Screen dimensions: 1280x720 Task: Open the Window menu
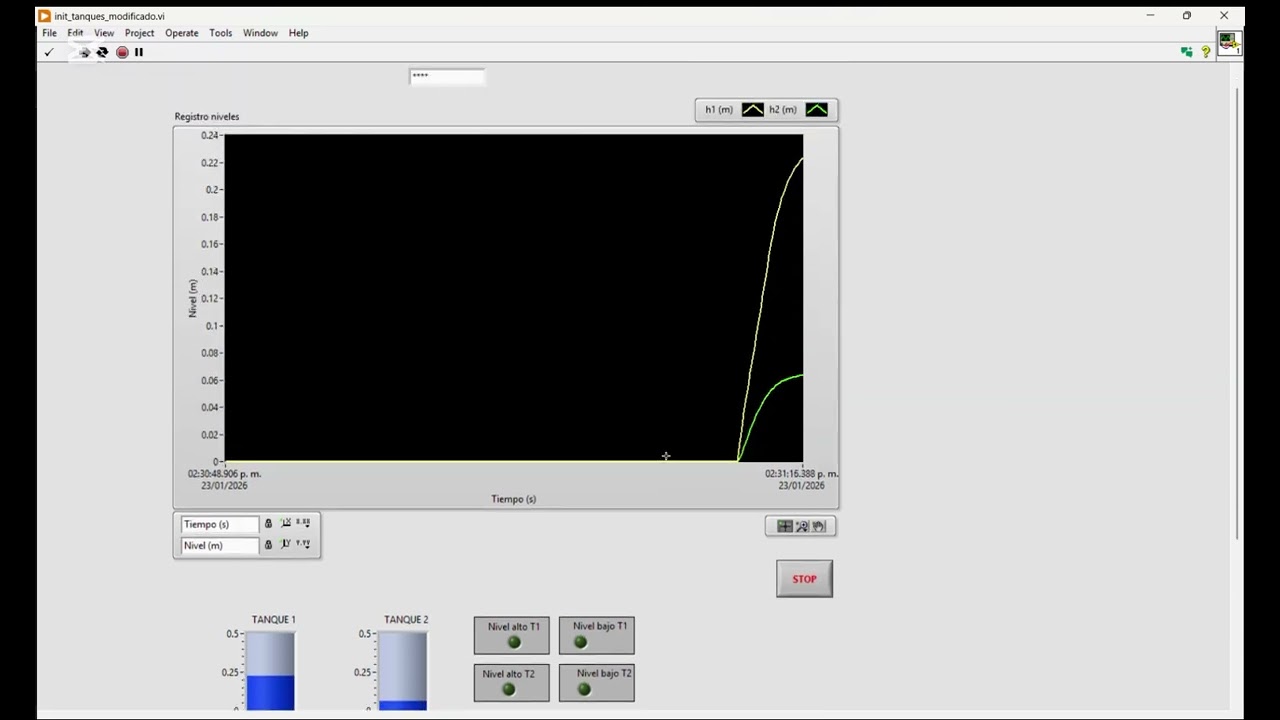(260, 33)
